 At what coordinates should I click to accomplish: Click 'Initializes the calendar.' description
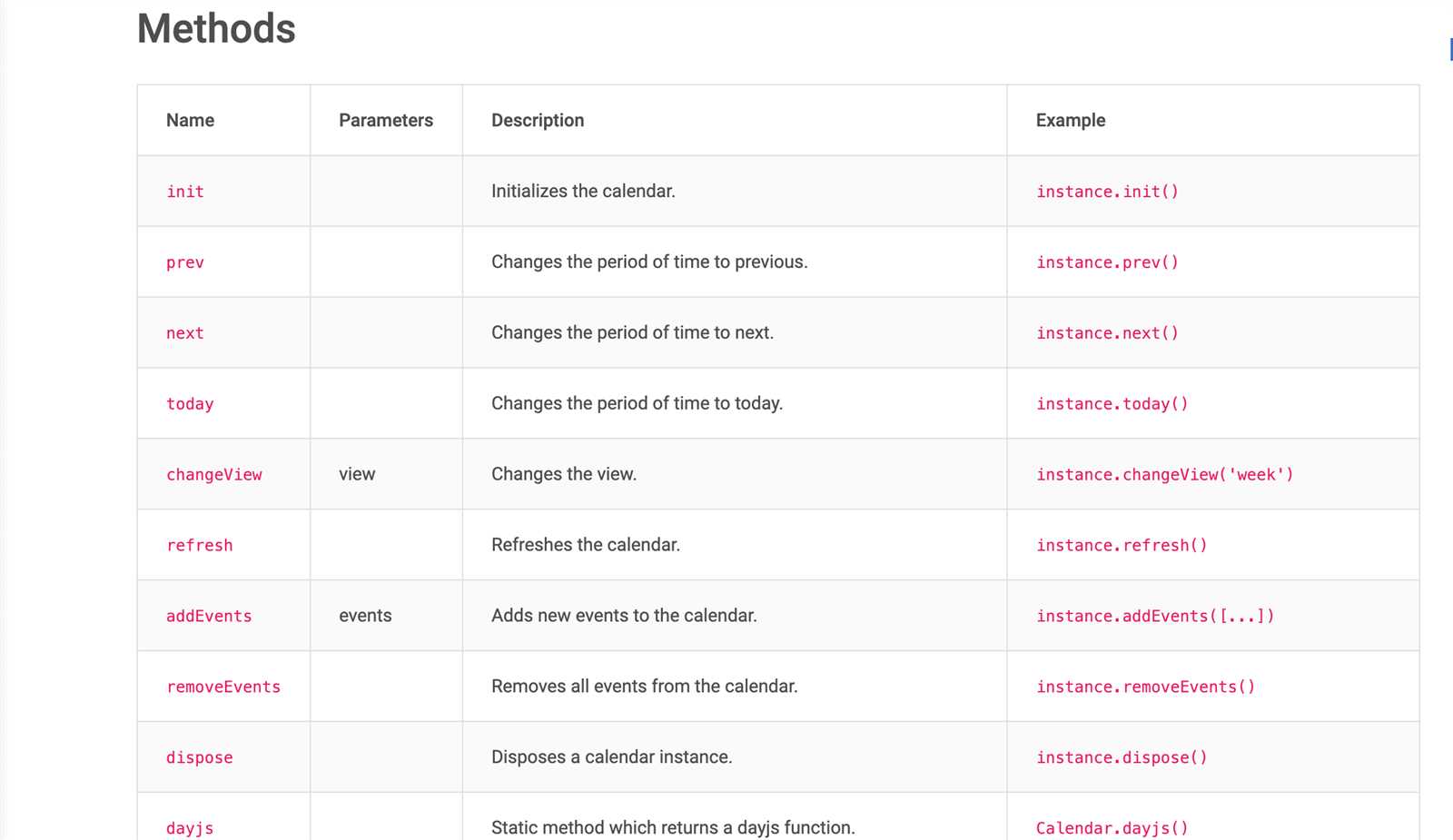[x=583, y=191]
